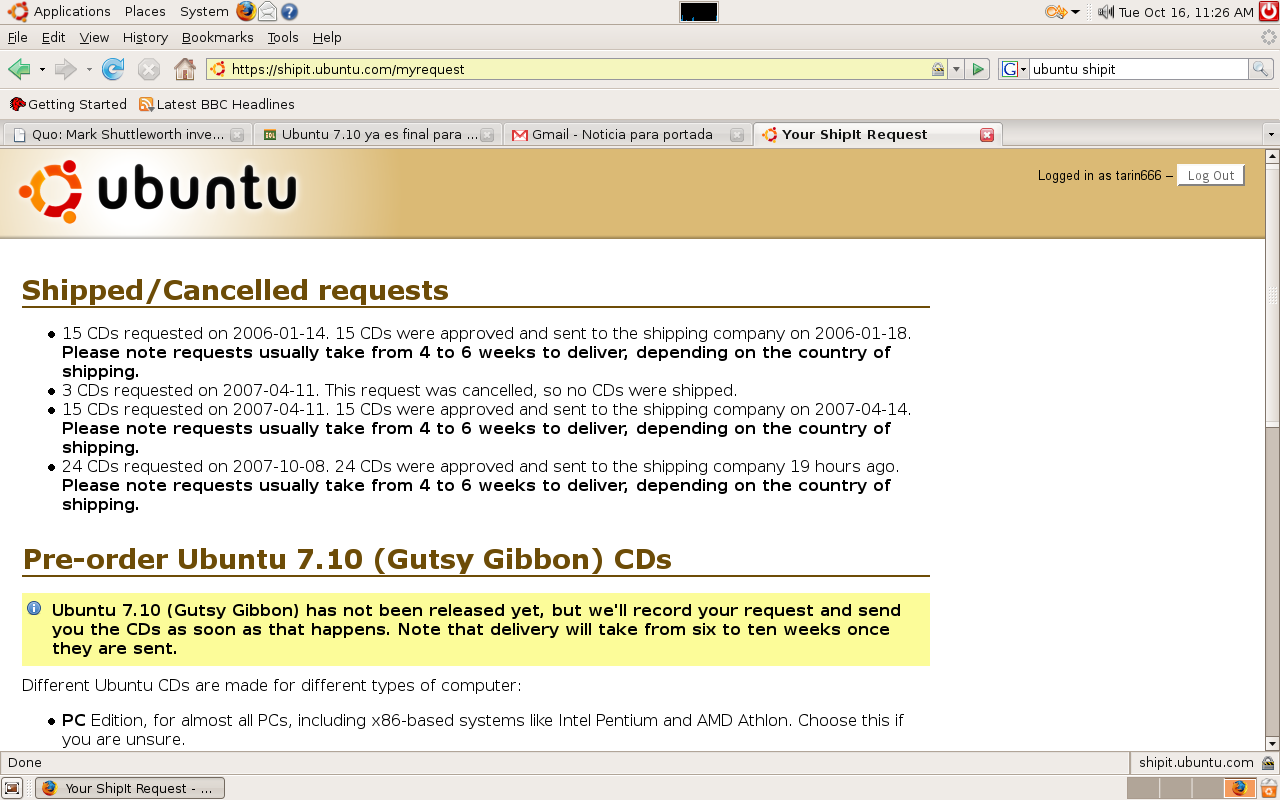
Task: Click the search box containing ubuntu shipit
Action: pyautogui.click(x=1138, y=69)
